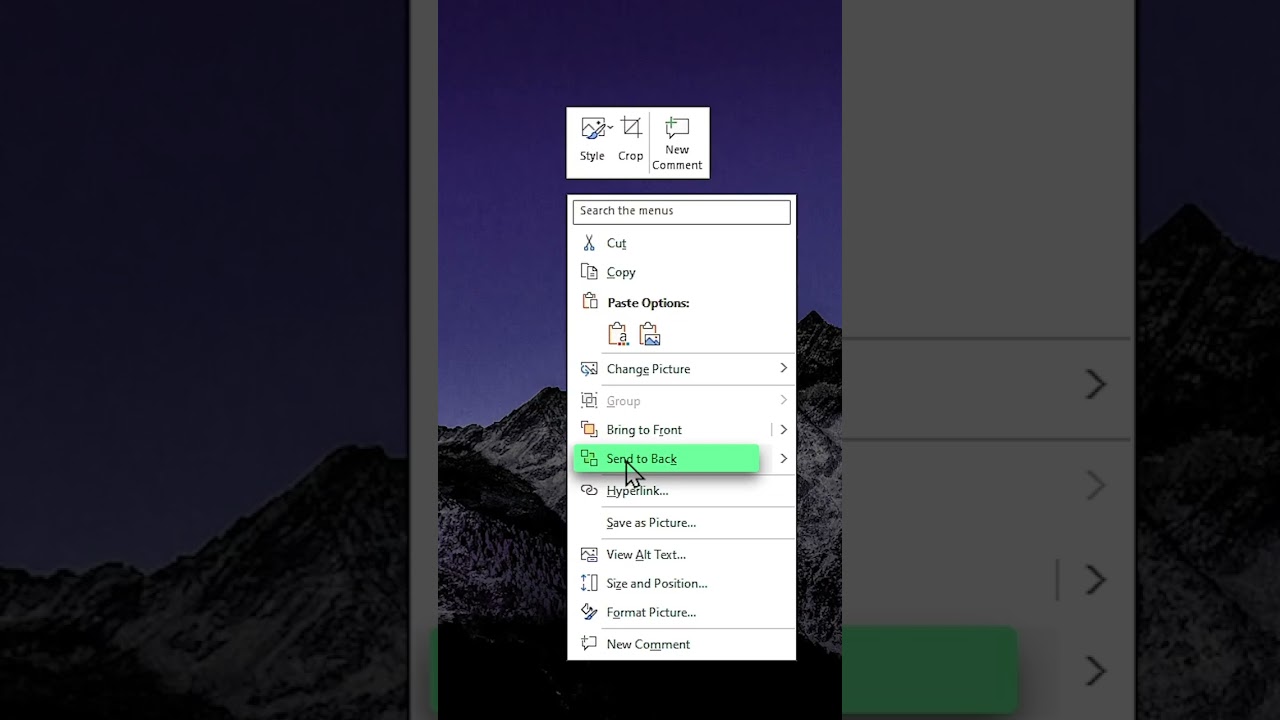This screenshot has height=720, width=1280.
Task: Click the Size and Position icon
Action: pos(589,584)
